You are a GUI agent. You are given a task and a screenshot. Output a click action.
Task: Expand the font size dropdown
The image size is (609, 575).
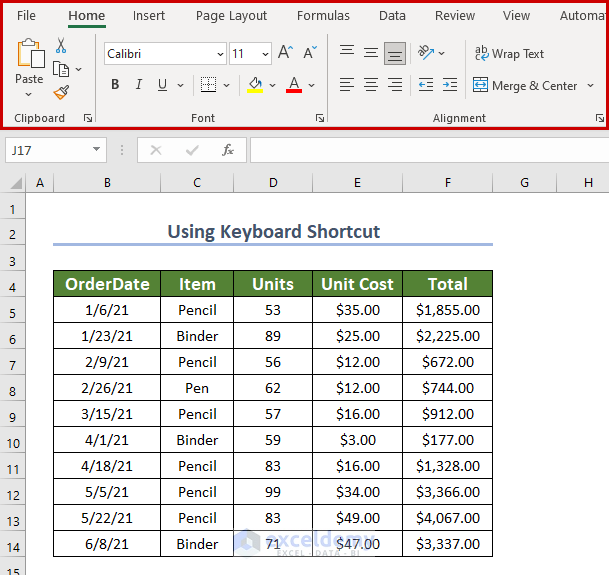265,54
